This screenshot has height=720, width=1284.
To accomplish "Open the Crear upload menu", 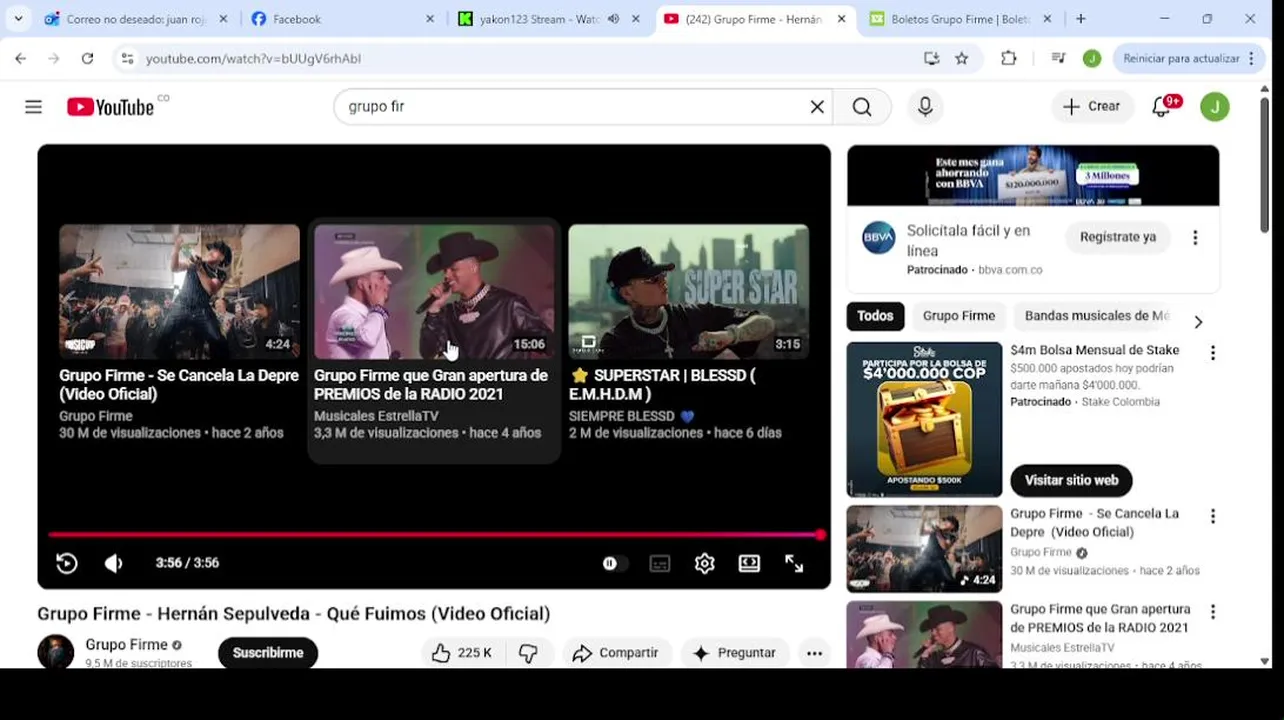I will click(1091, 106).
